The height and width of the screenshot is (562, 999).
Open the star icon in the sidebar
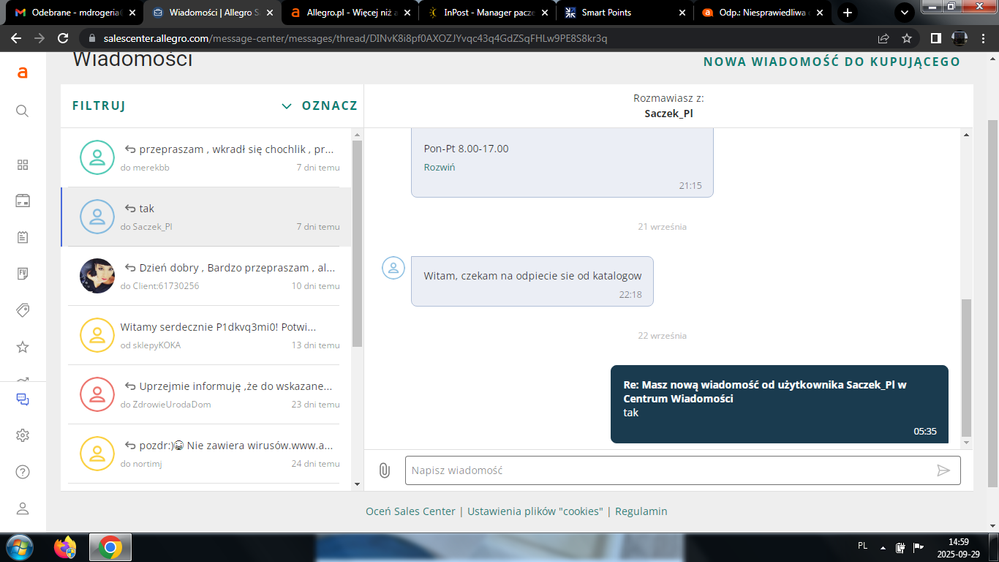click(22, 347)
